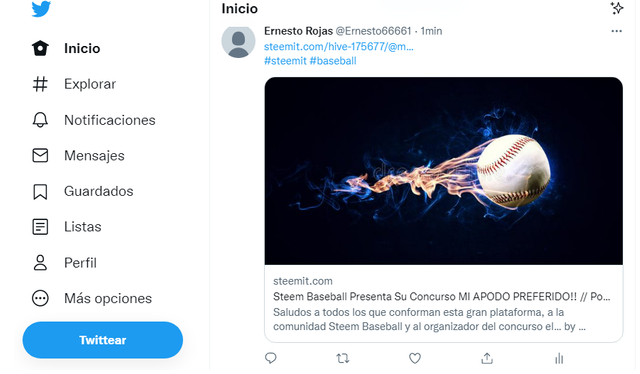Open Guardados bookmarks
The height and width of the screenshot is (374, 640).
(82, 191)
